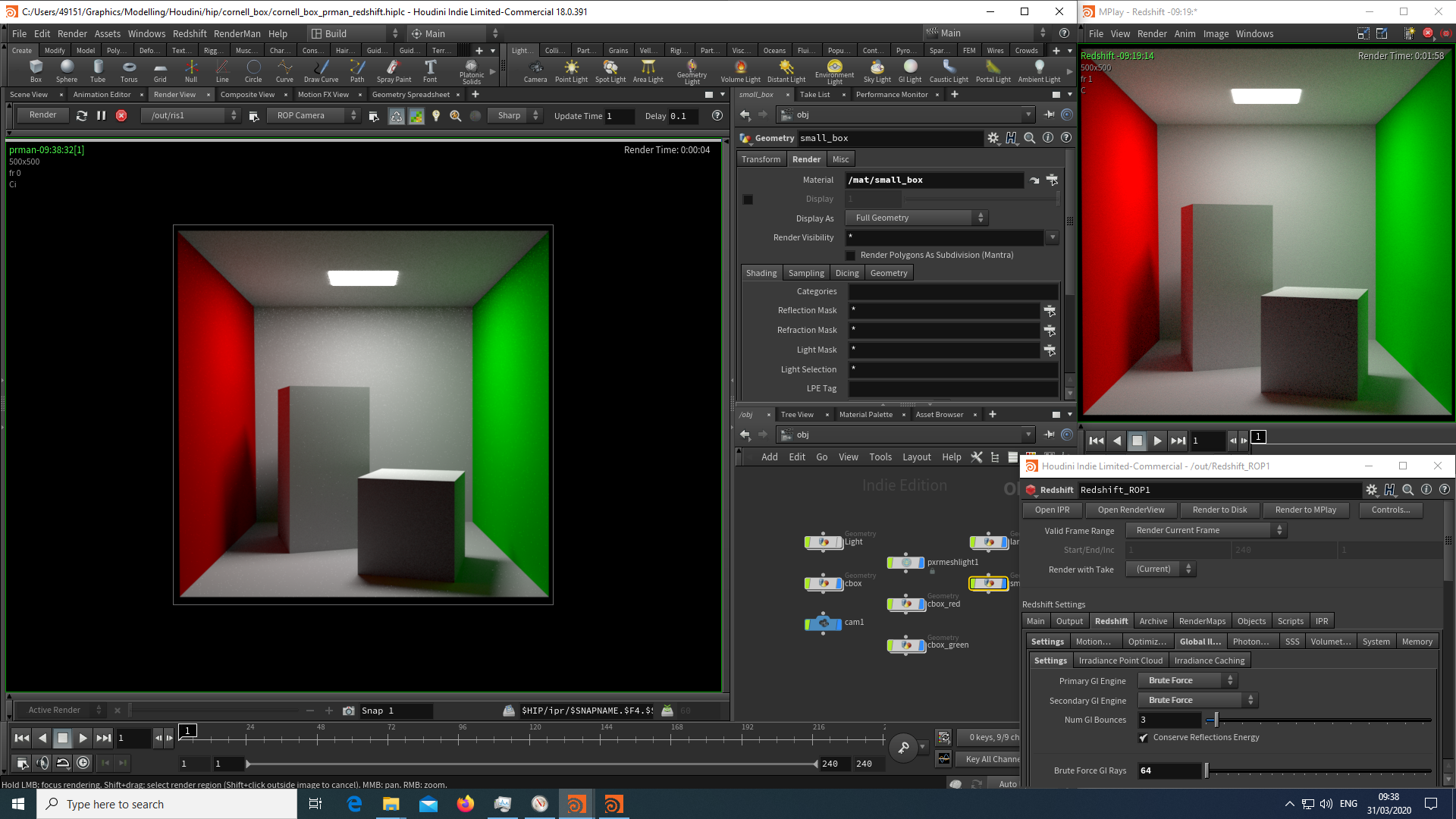Screen dimensions: 1456x819
Task: Click the Controls... button
Action: click(1391, 510)
